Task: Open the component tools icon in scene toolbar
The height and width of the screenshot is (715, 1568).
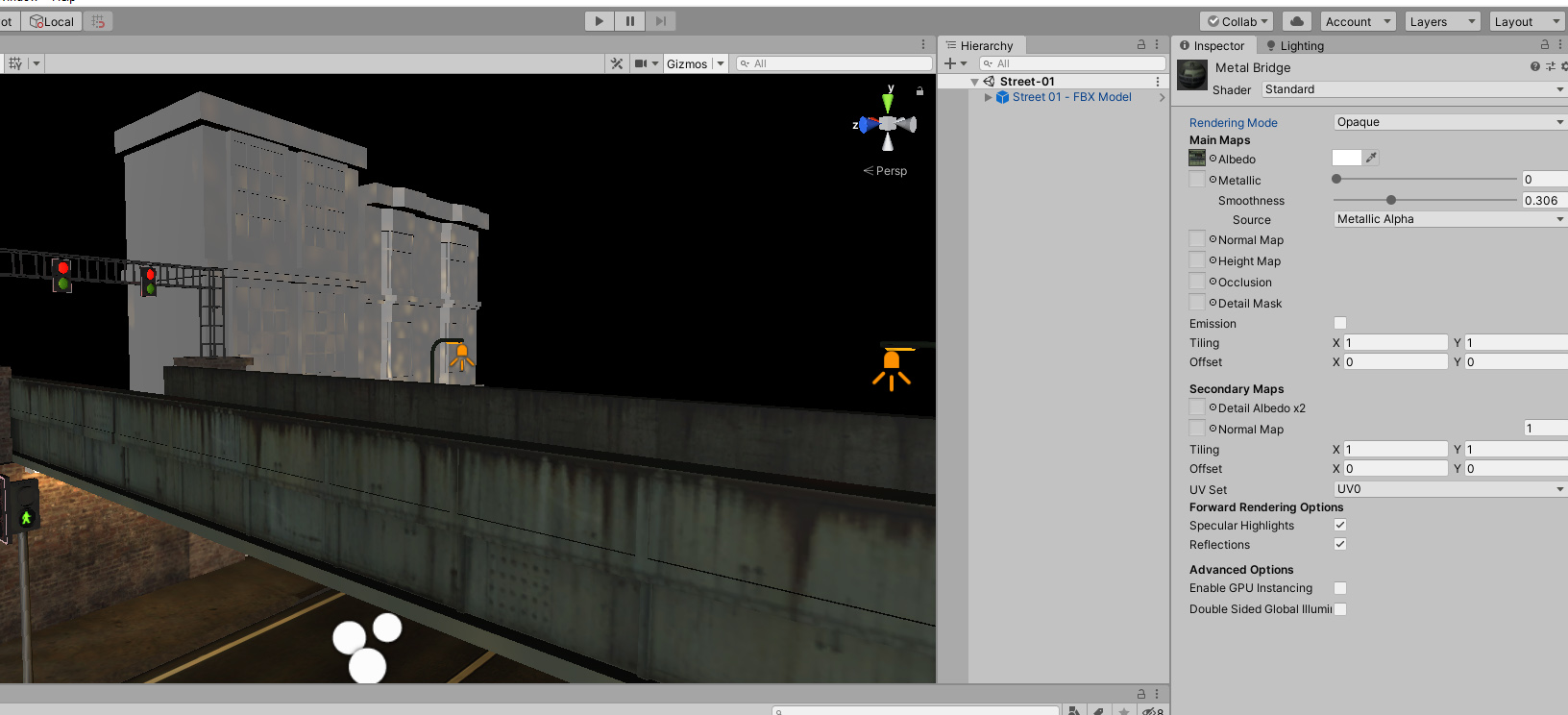Action: point(617,63)
